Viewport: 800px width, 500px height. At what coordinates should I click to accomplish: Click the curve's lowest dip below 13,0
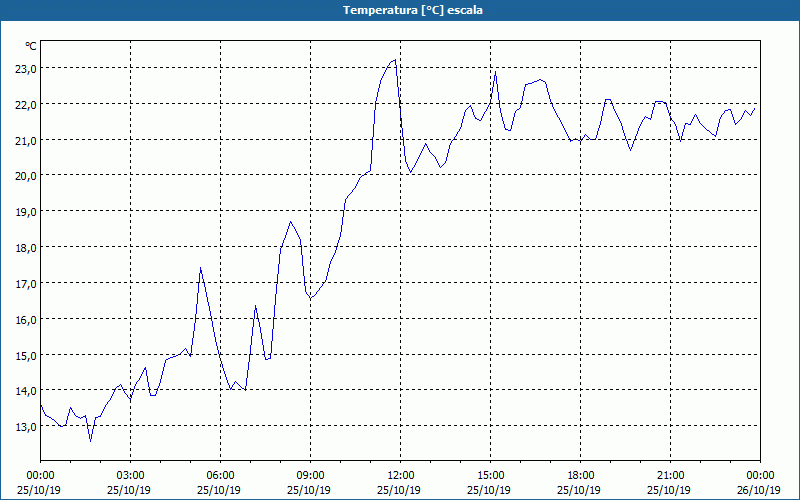(x=90, y=441)
